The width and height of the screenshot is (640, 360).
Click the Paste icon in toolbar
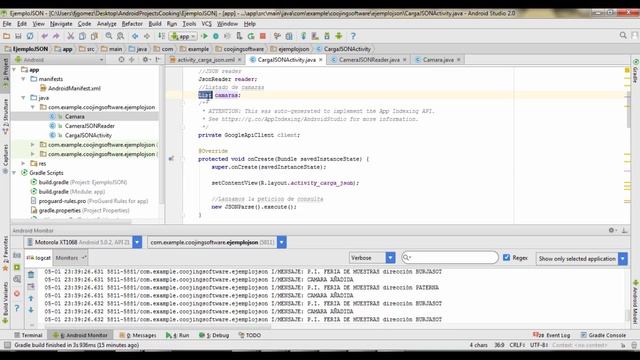click(x=94, y=36)
